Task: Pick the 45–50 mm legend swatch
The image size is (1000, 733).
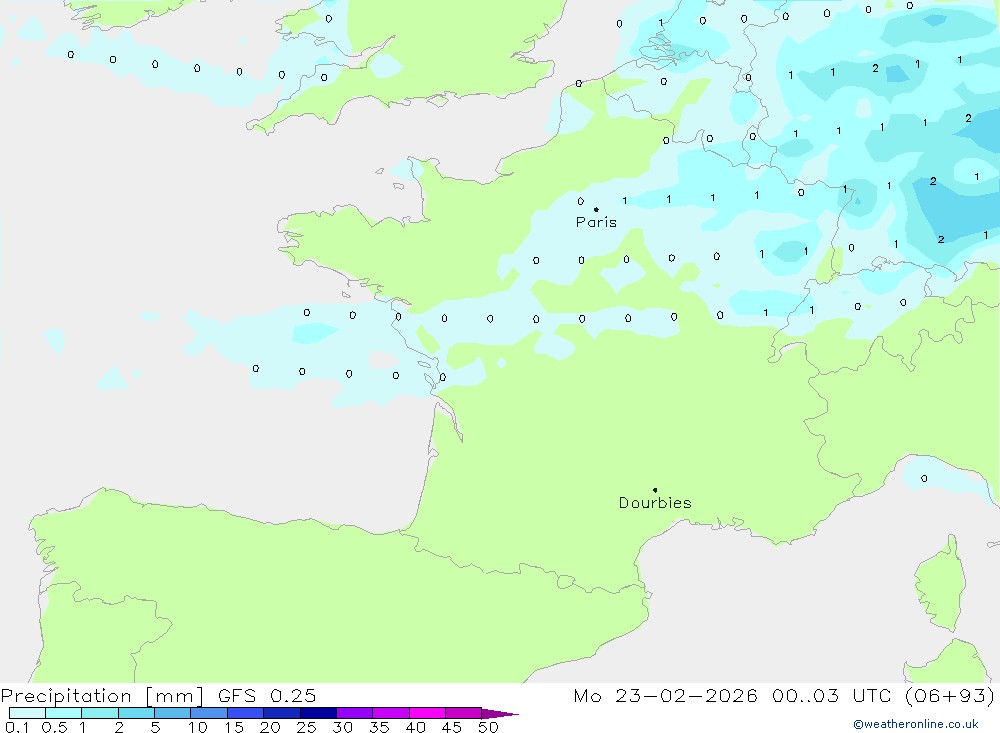Action: [x=464, y=713]
